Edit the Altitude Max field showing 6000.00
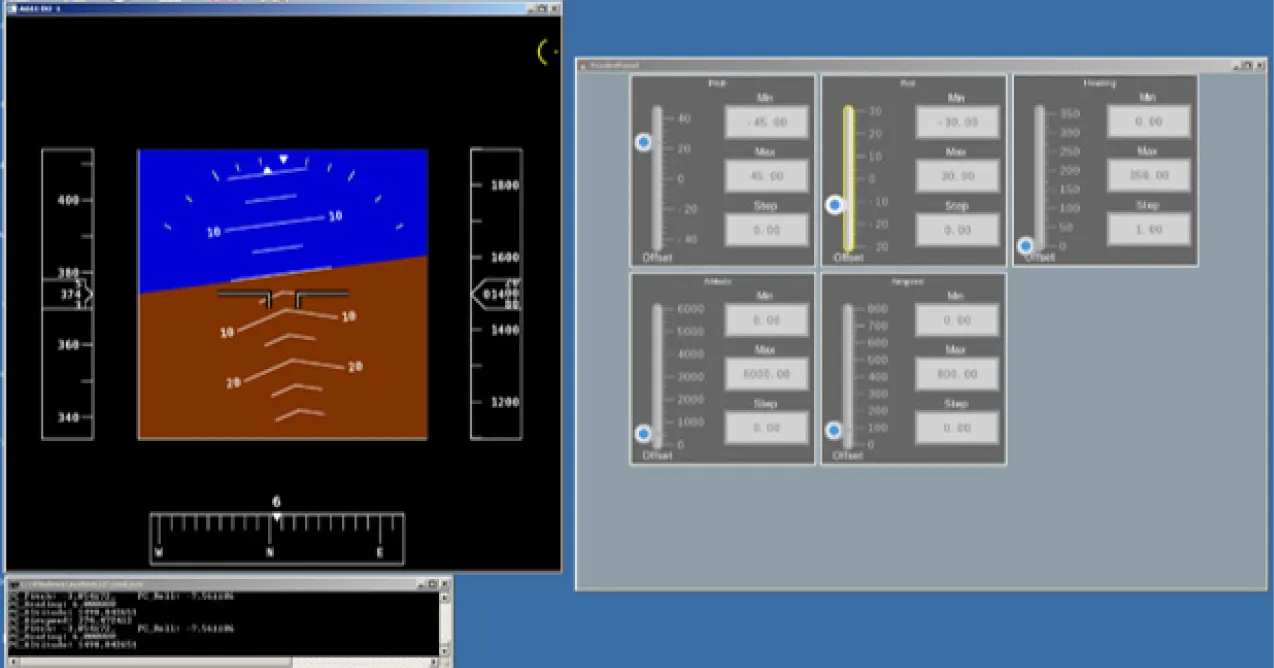The height and width of the screenshot is (668, 1274). 766,374
